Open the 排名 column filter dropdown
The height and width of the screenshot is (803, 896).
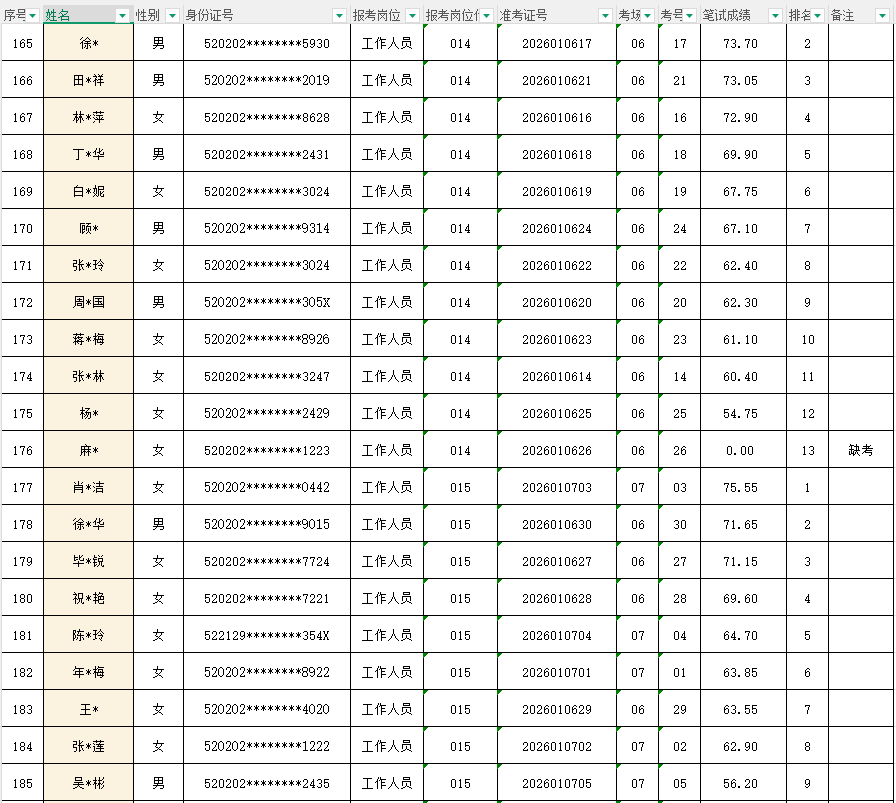(x=817, y=16)
